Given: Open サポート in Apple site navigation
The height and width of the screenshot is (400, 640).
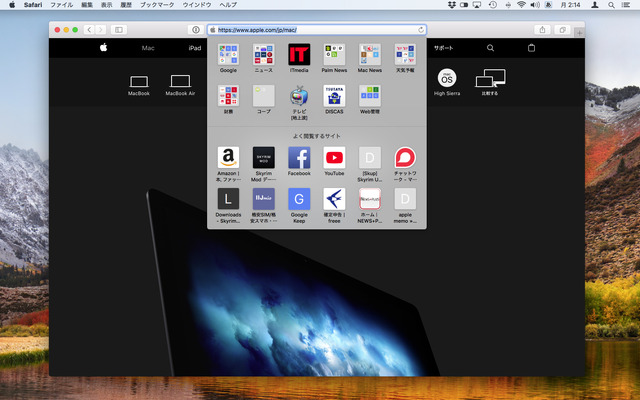Looking at the screenshot, I should (x=444, y=48).
